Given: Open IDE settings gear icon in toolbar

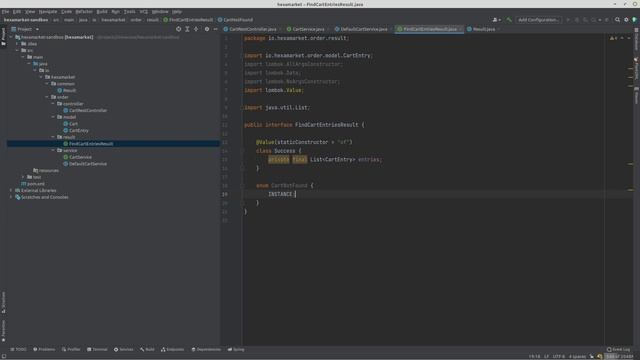Looking at the screenshot, I should 626,20.
